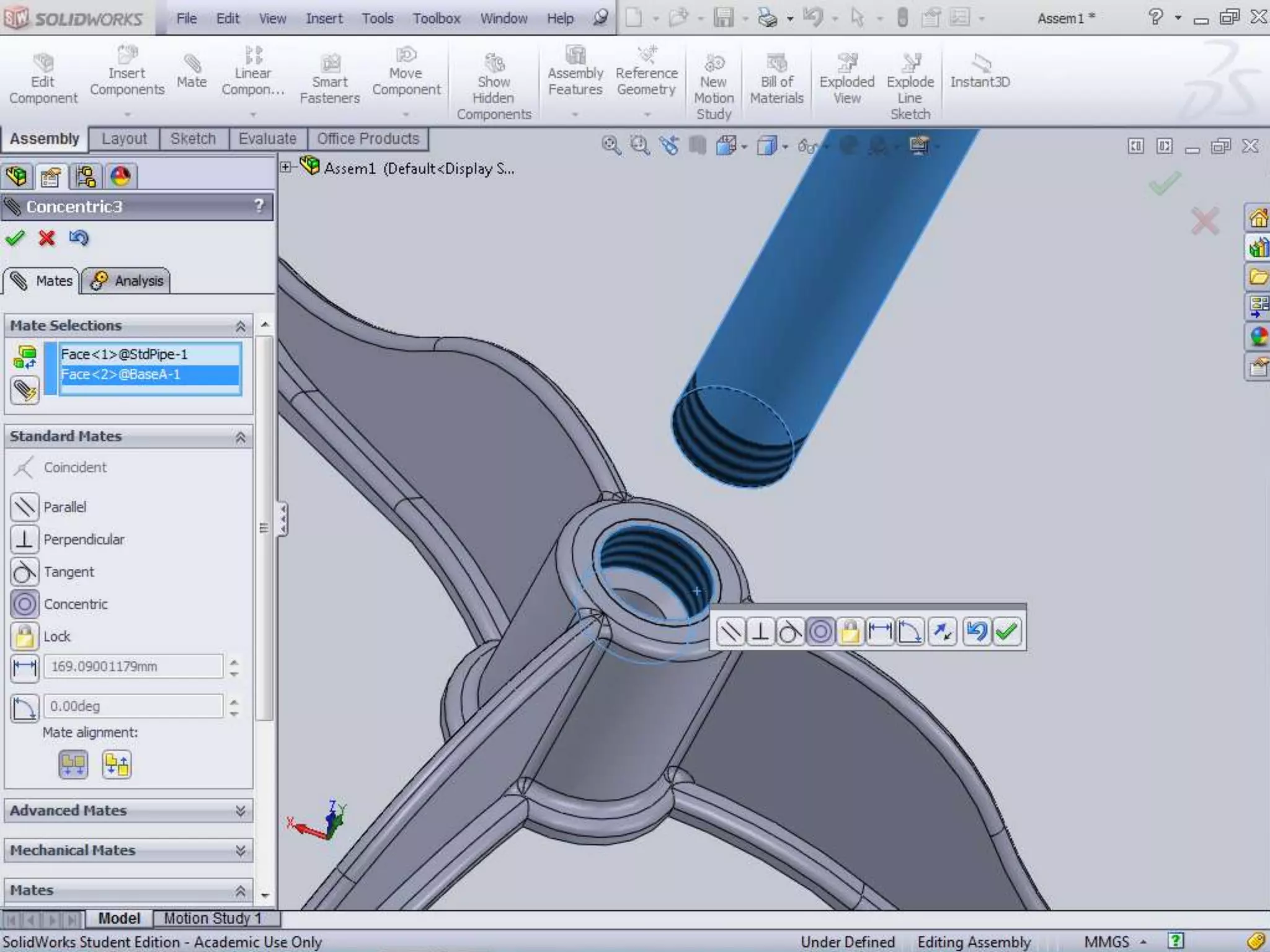Click the Flip Mate Alignment icon in the popup toolbar

click(942, 632)
